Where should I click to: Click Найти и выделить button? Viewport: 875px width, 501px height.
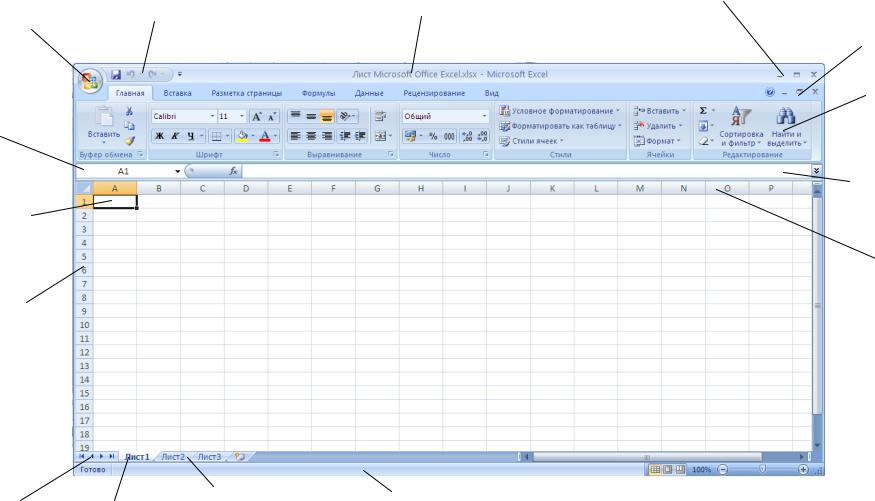[x=787, y=127]
